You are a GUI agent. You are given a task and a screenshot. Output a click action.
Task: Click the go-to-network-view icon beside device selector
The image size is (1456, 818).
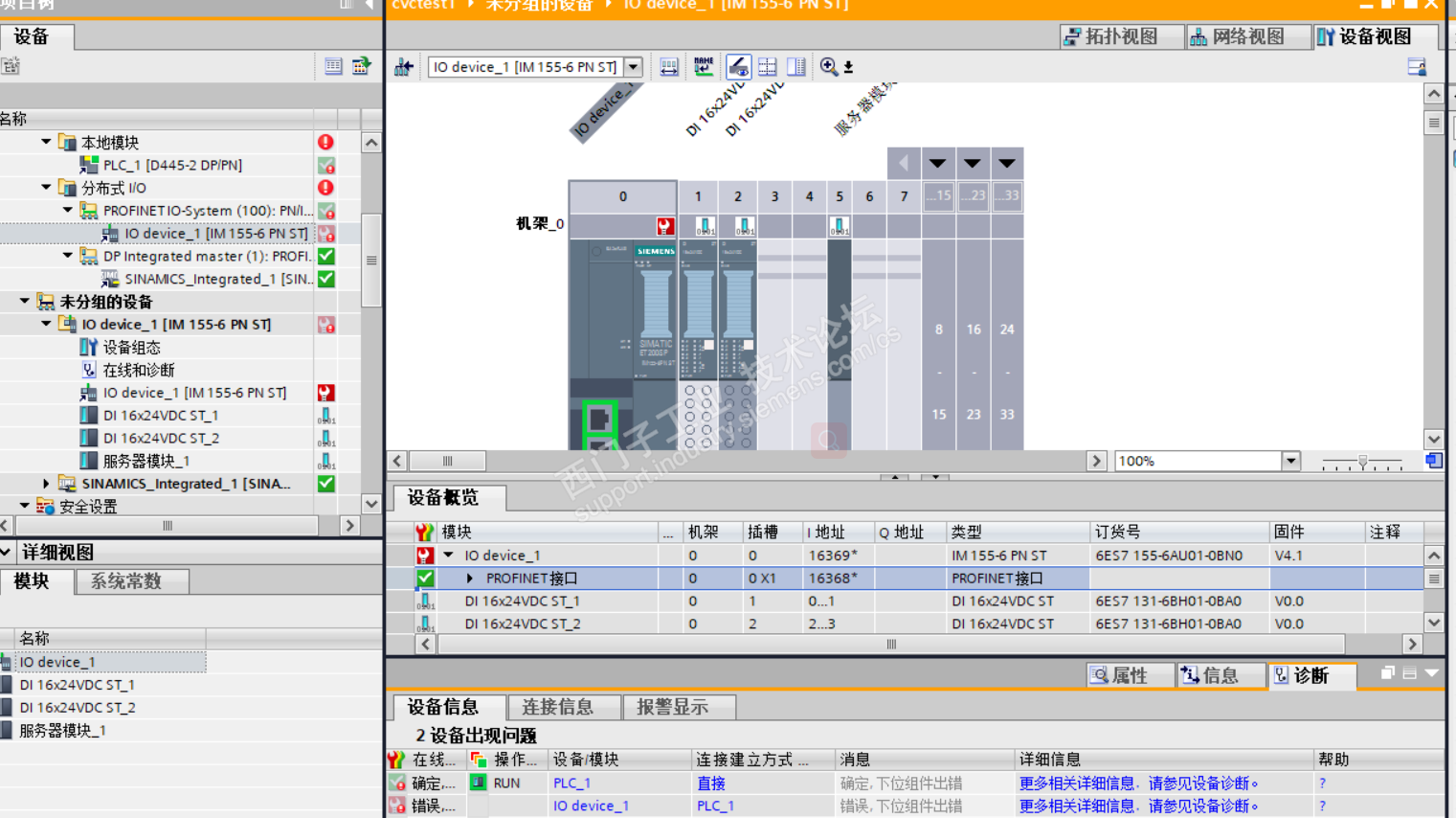point(404,67)
